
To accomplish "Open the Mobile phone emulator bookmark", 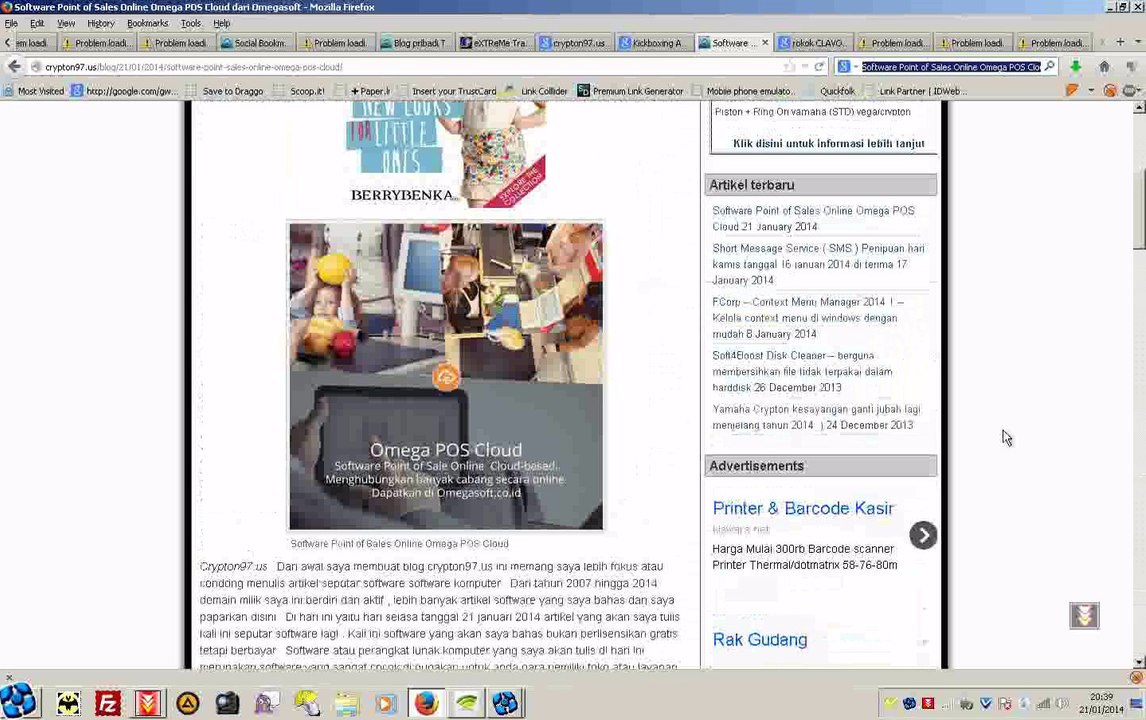I will tap(744, 91).
